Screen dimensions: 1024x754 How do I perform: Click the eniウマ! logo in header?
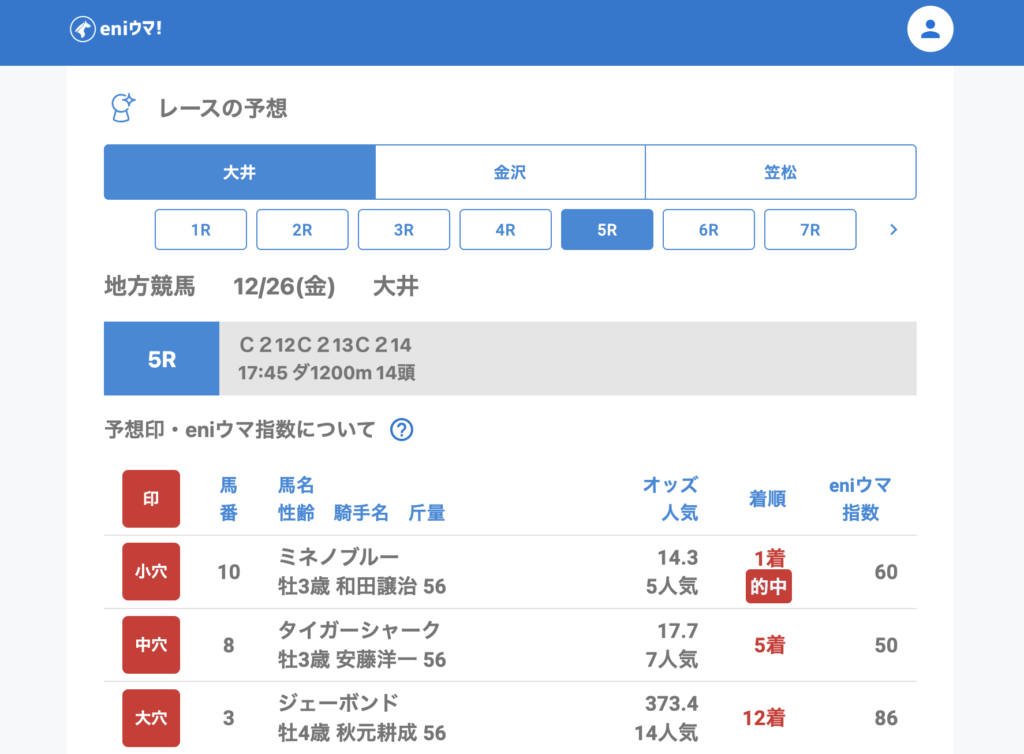(x=116, y=29)
